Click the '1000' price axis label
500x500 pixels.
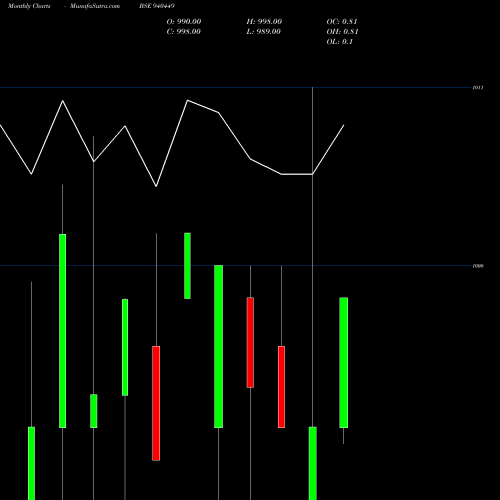coord(478,266)
